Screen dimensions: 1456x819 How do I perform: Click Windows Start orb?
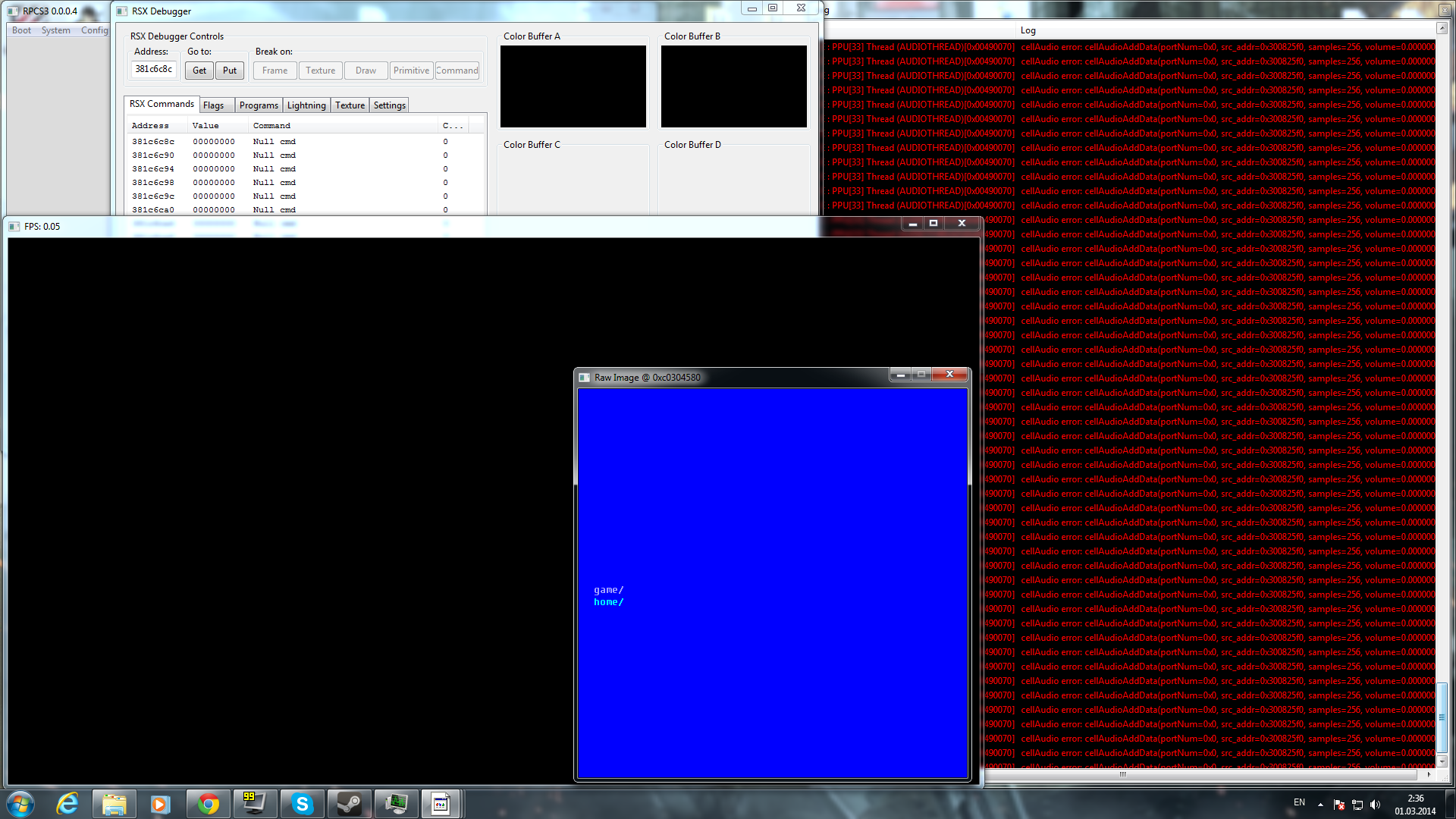click(20, 804)
